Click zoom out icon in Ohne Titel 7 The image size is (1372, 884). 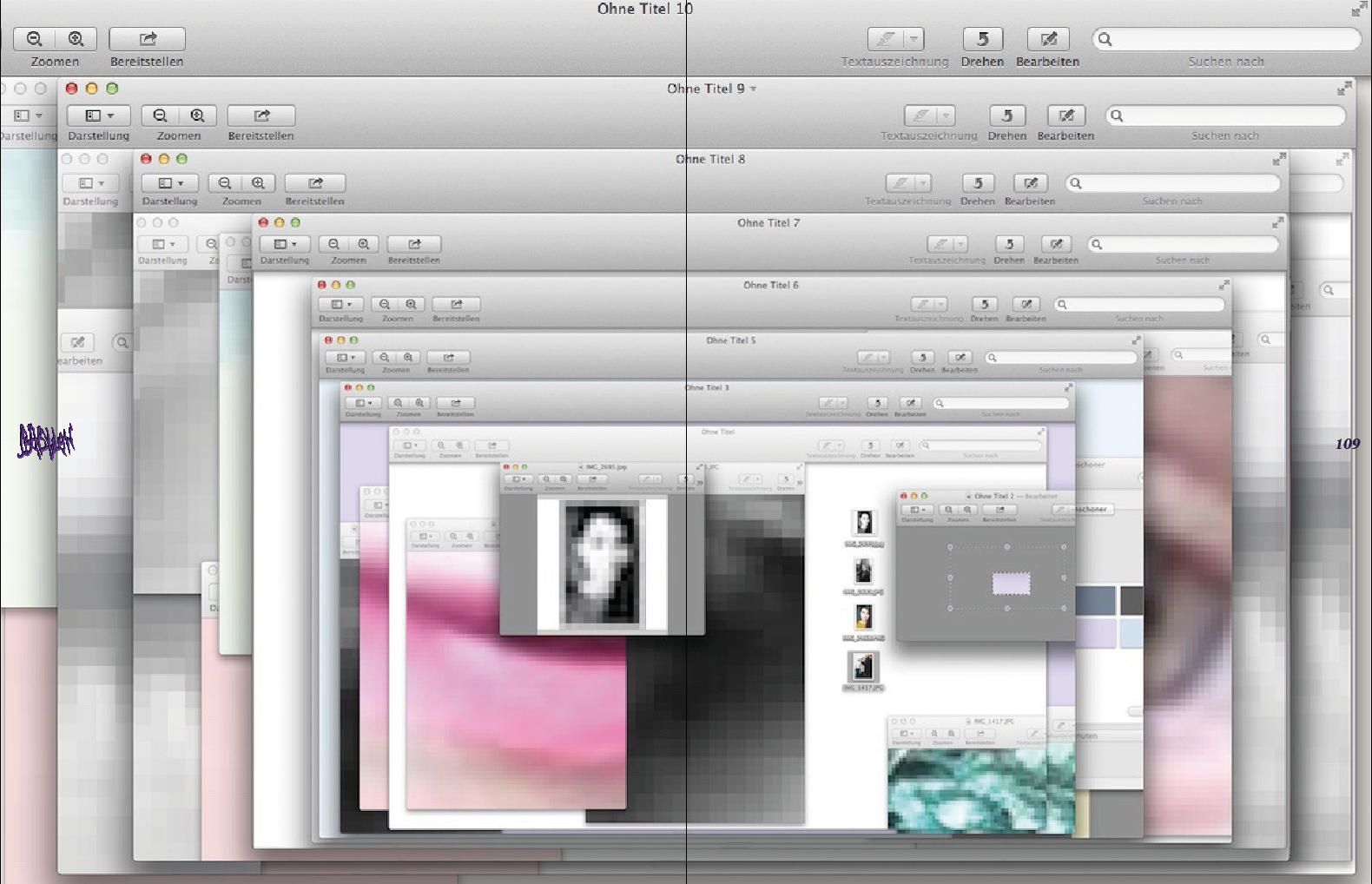333,245
